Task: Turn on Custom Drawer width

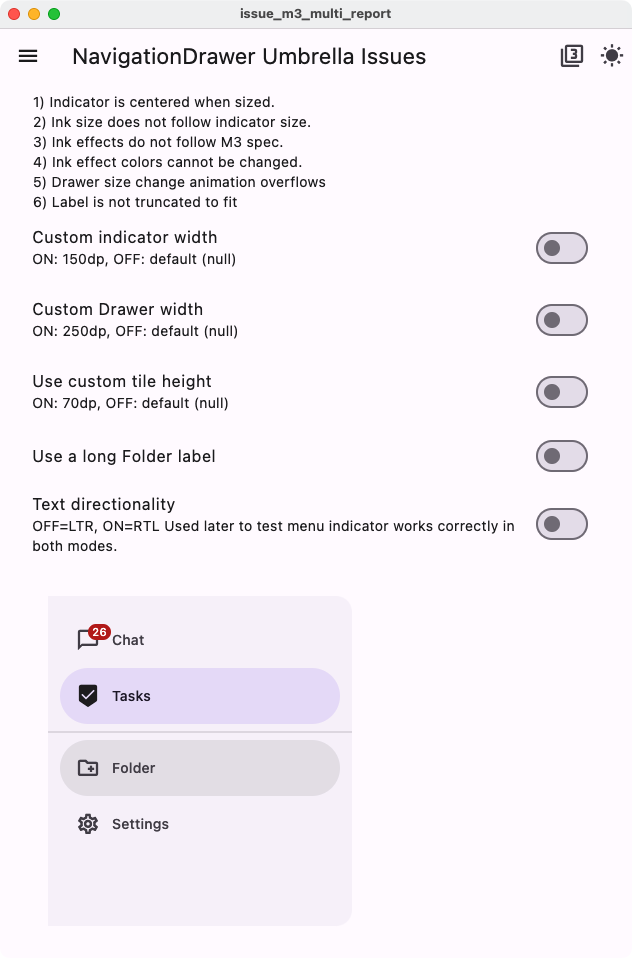Action: pyautogui.click(x=561, y=319)
